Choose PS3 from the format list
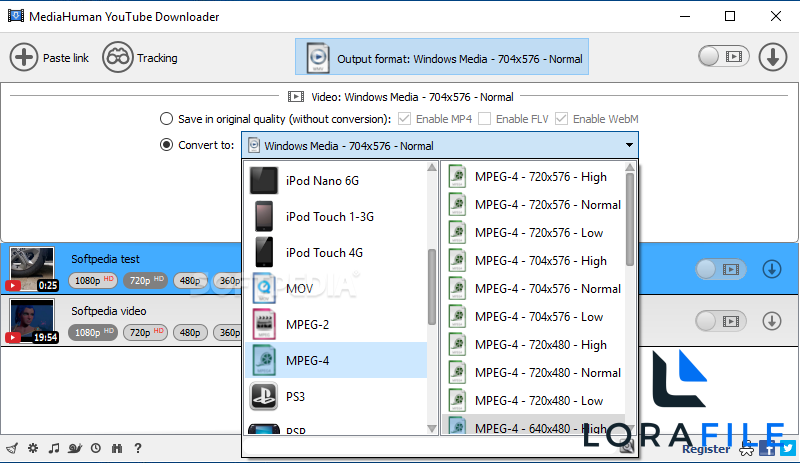The width and height of the screenshot is (800, 463). 336,396
